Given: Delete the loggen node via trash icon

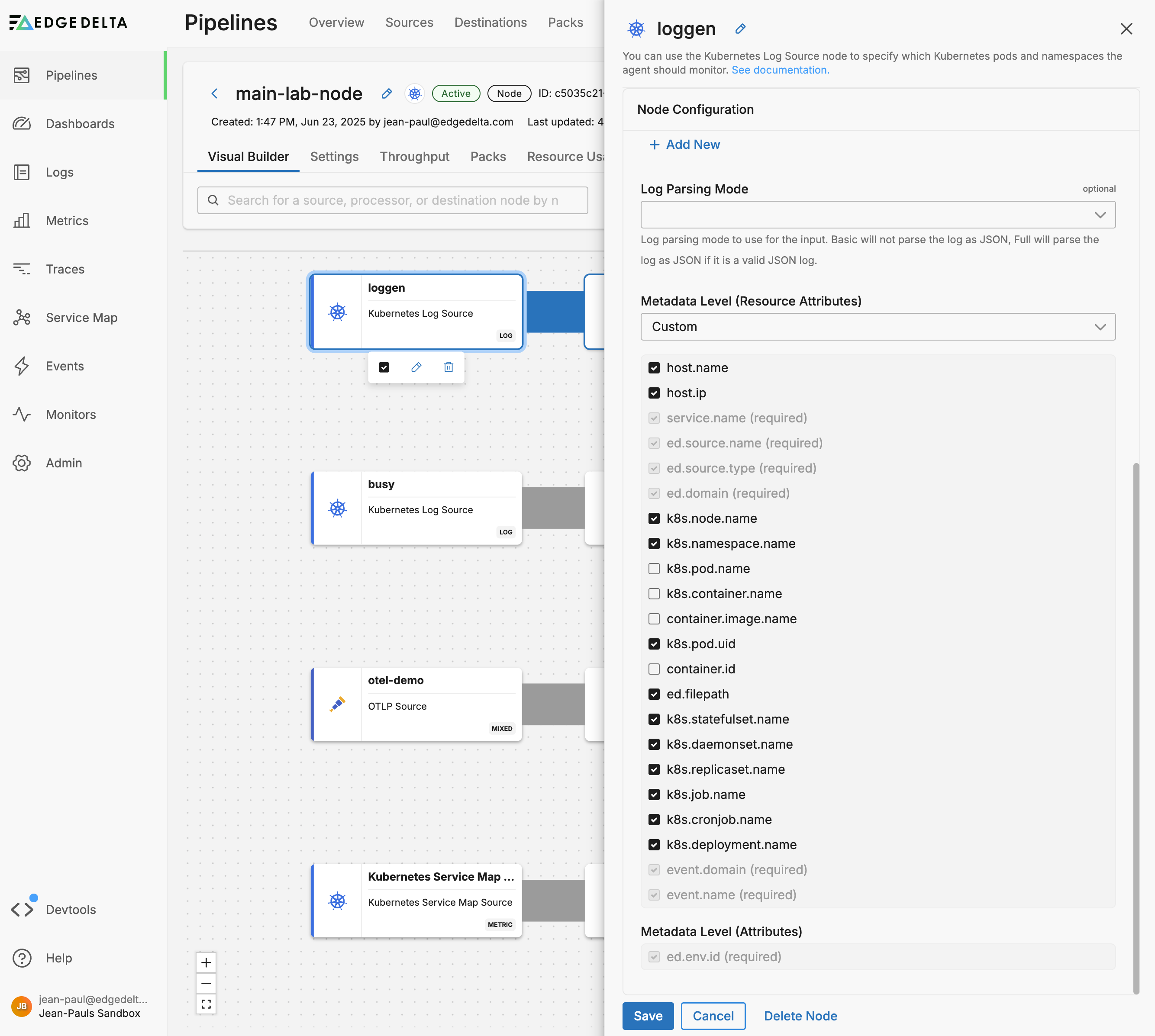Looking at the screenshot, I should point(449,367).
